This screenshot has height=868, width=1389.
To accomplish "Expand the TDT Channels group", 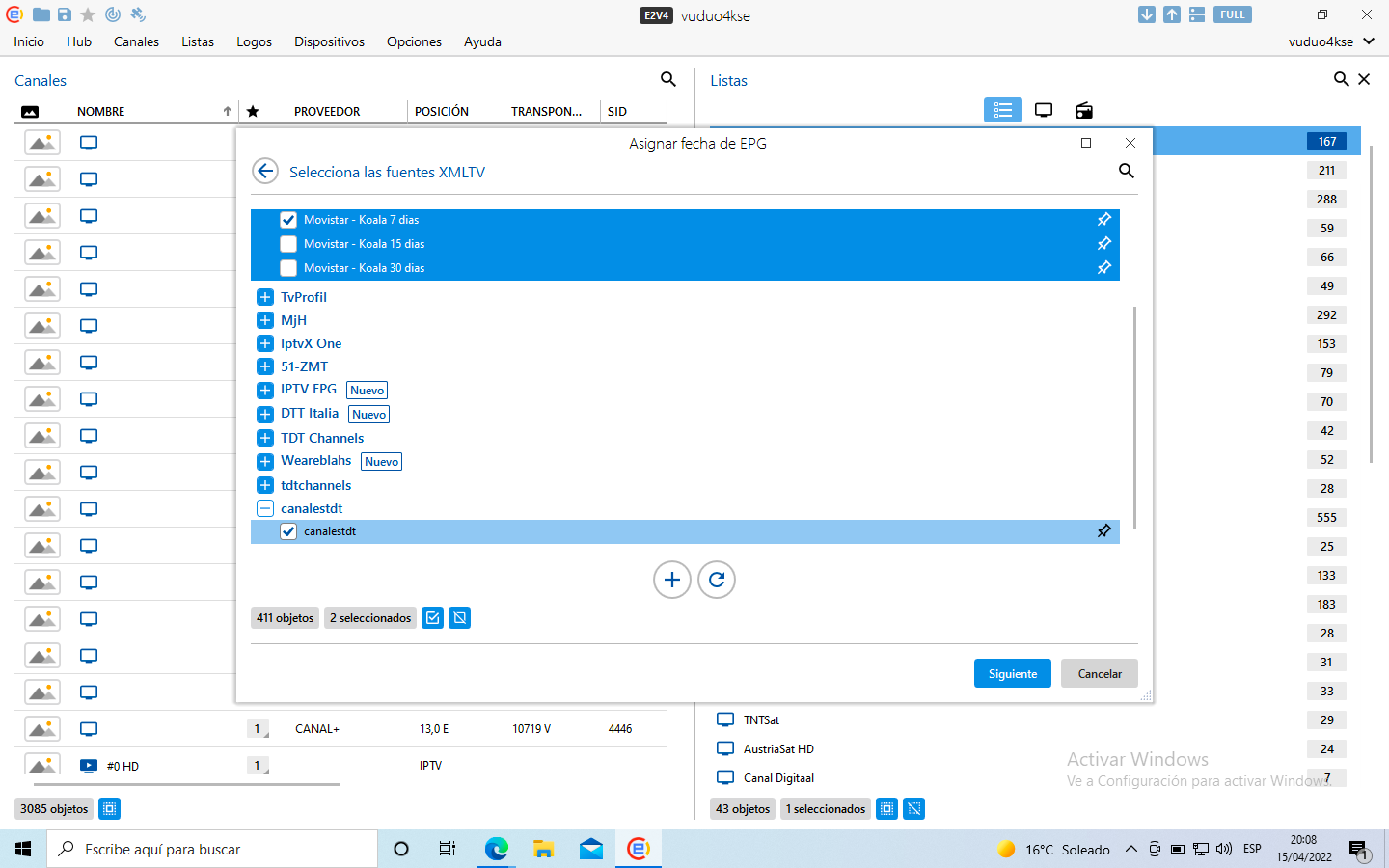I will (265, 438).
